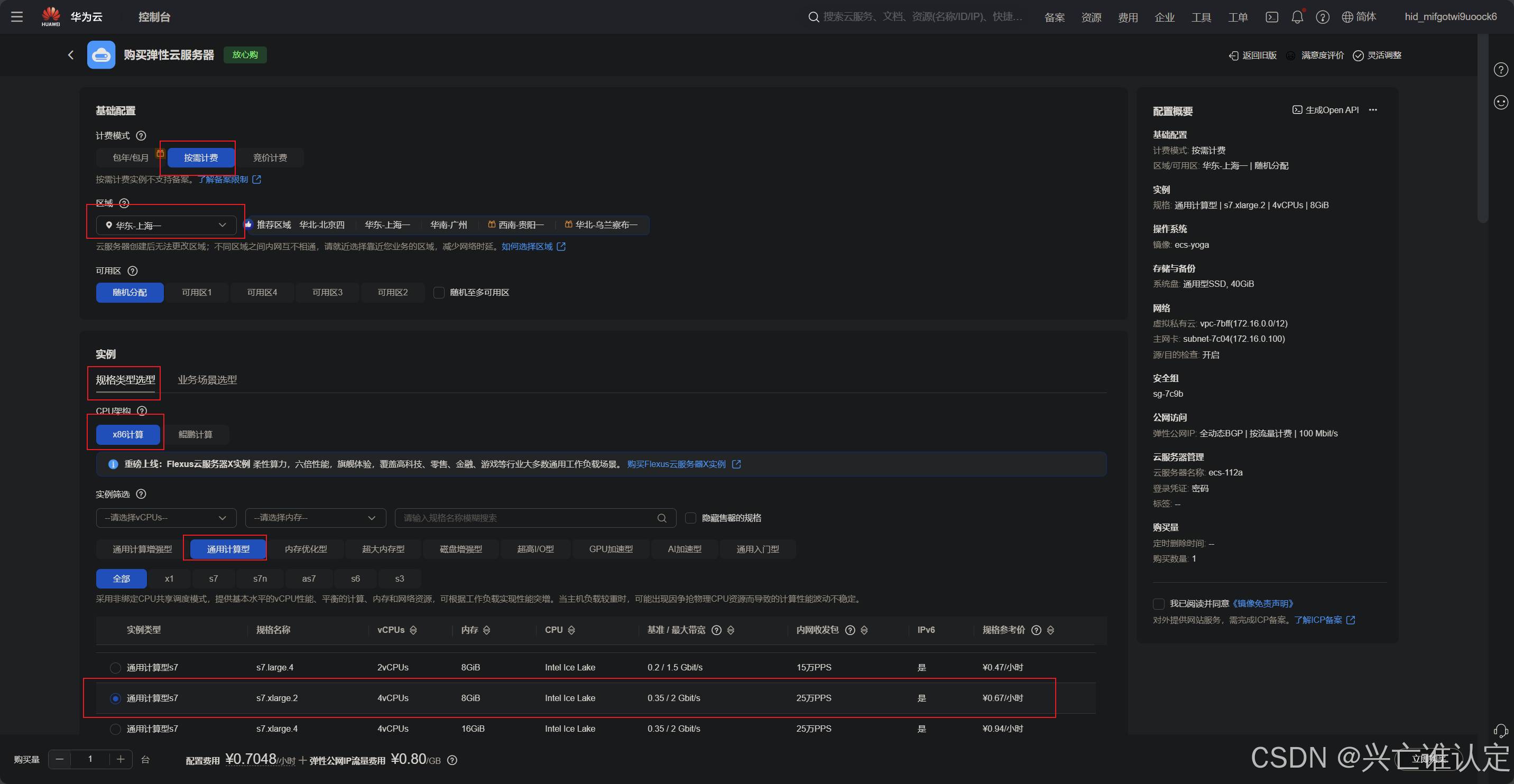Sort the table by vCPUs
1514x784 pixels.
point(413,630)
